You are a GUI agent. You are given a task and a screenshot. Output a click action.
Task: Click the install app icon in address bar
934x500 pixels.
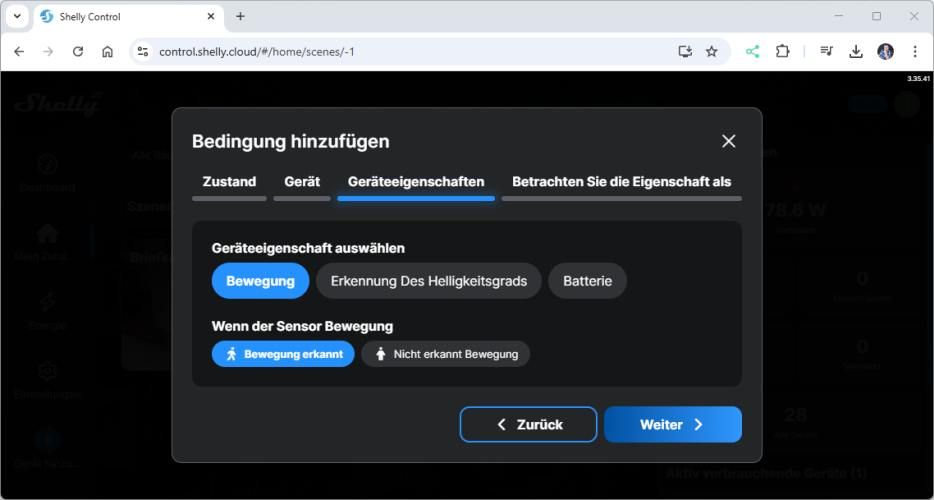[x=685, y=51]
